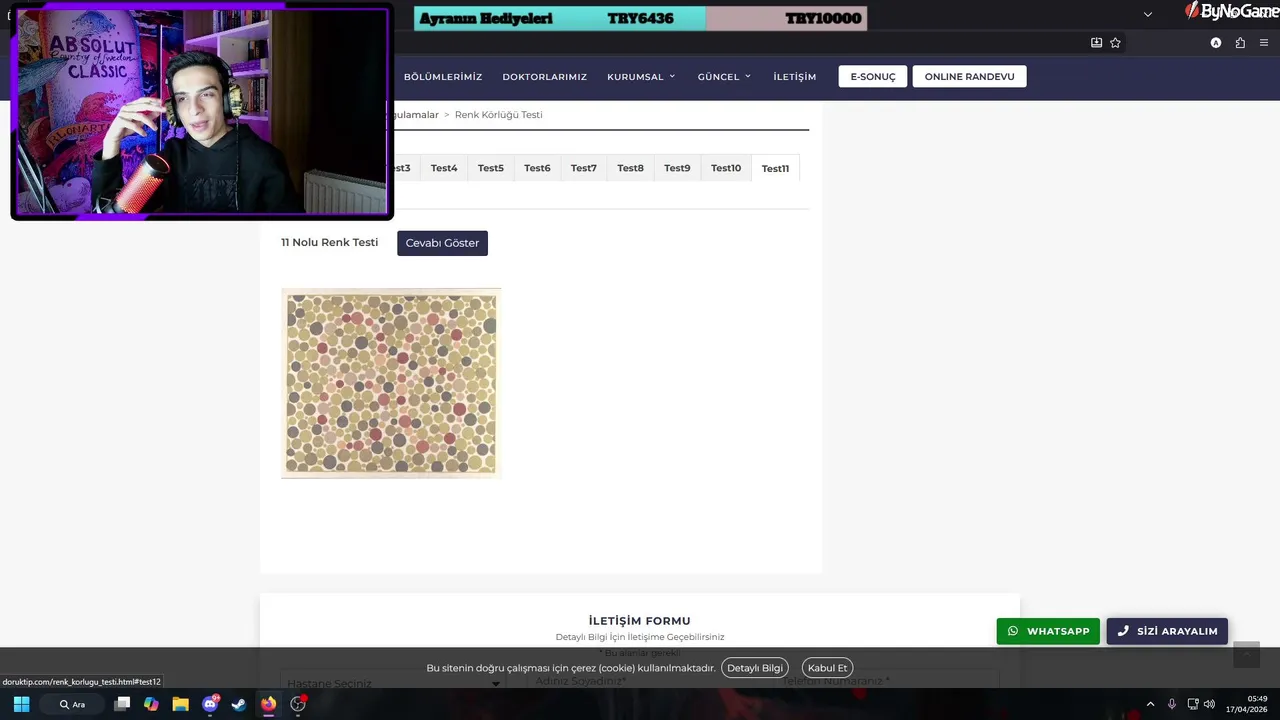The height and width of the screenshot is (720, 1280).
Task: Click the SİZİ ARAYALIM call button
Action: 1167,631
